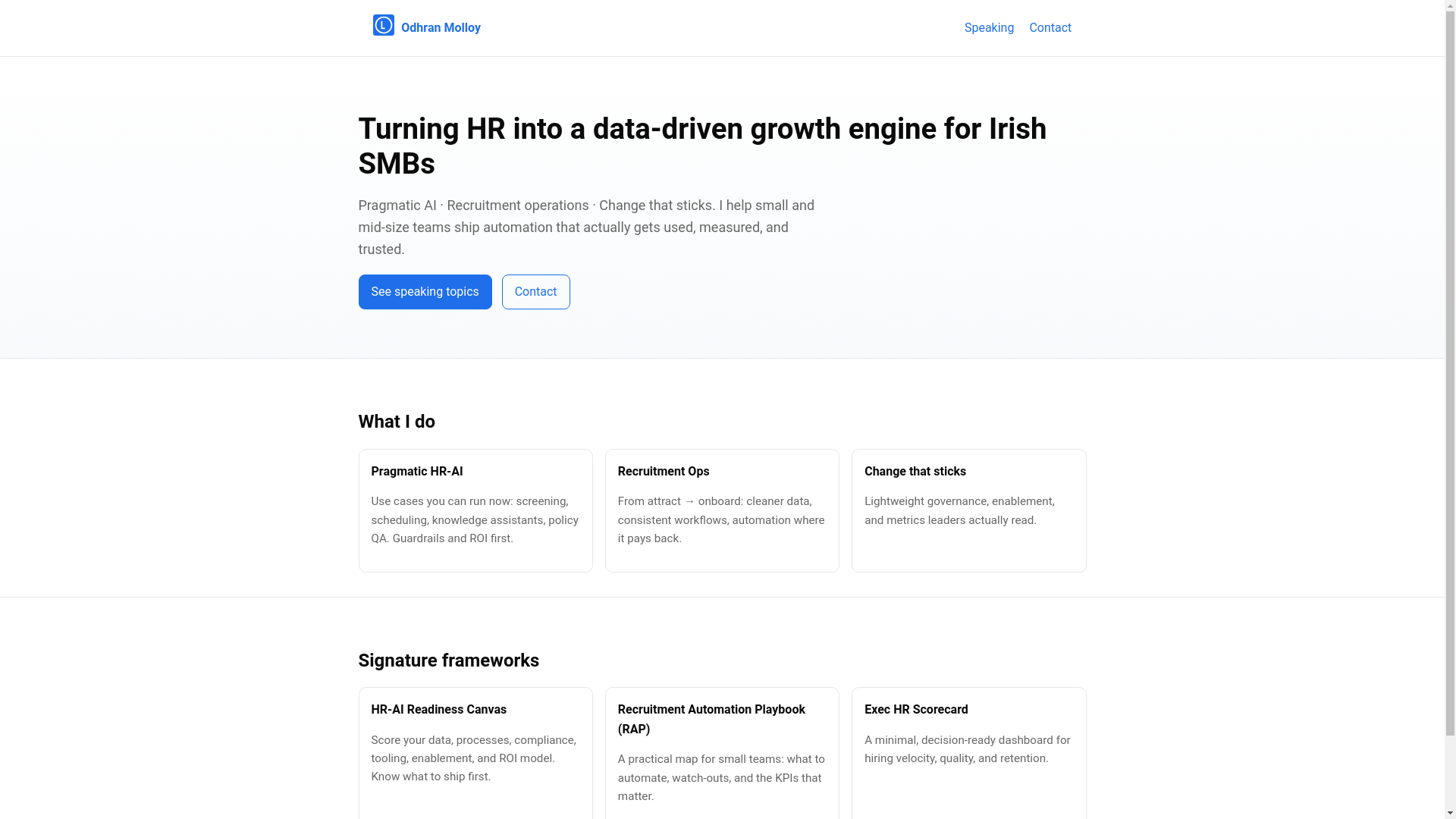Click 'A practical map for small teams' text
Image resolution: width=1456 pixels, height=819 pixels.
pos(721,778)
